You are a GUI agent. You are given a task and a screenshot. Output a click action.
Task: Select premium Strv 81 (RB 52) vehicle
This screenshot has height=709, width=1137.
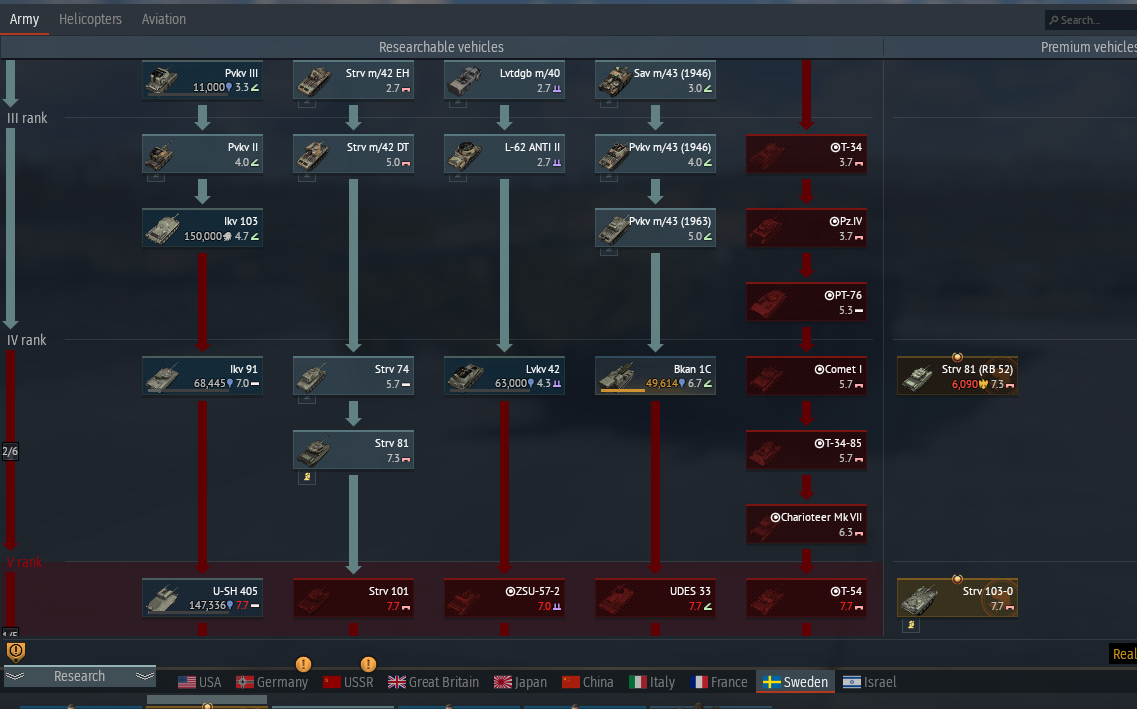957,376
